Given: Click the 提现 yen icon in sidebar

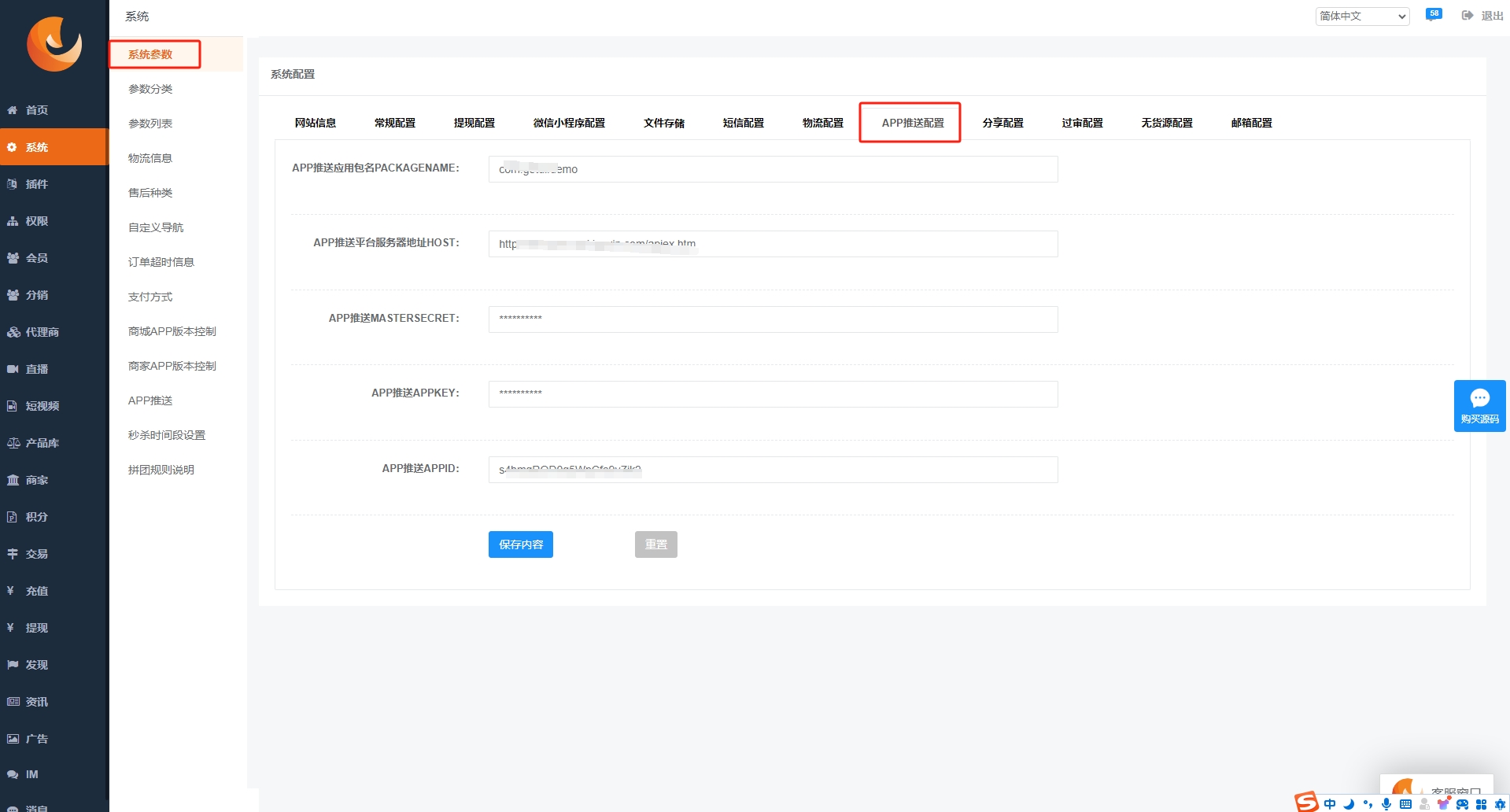Looking at the screenshot, I should [11, 628].
